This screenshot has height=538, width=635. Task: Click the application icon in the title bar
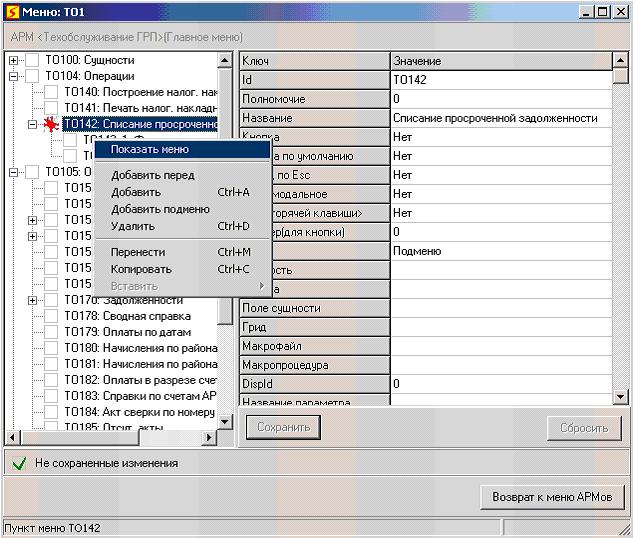[x=11, y=10]
